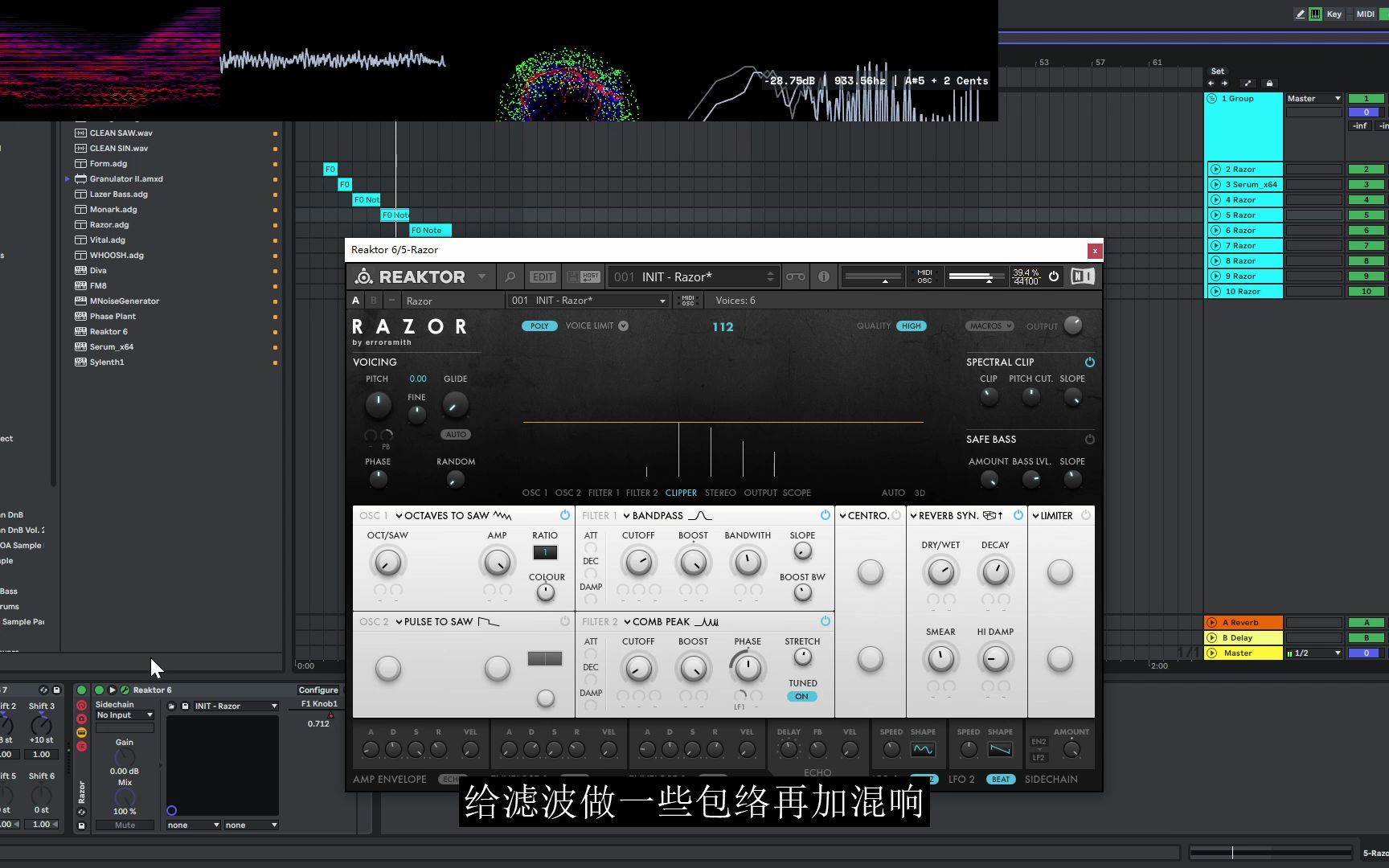The image size is (1389, 868).
Task: Click the connection view icon beside preset name
Action: coord(796,277)
